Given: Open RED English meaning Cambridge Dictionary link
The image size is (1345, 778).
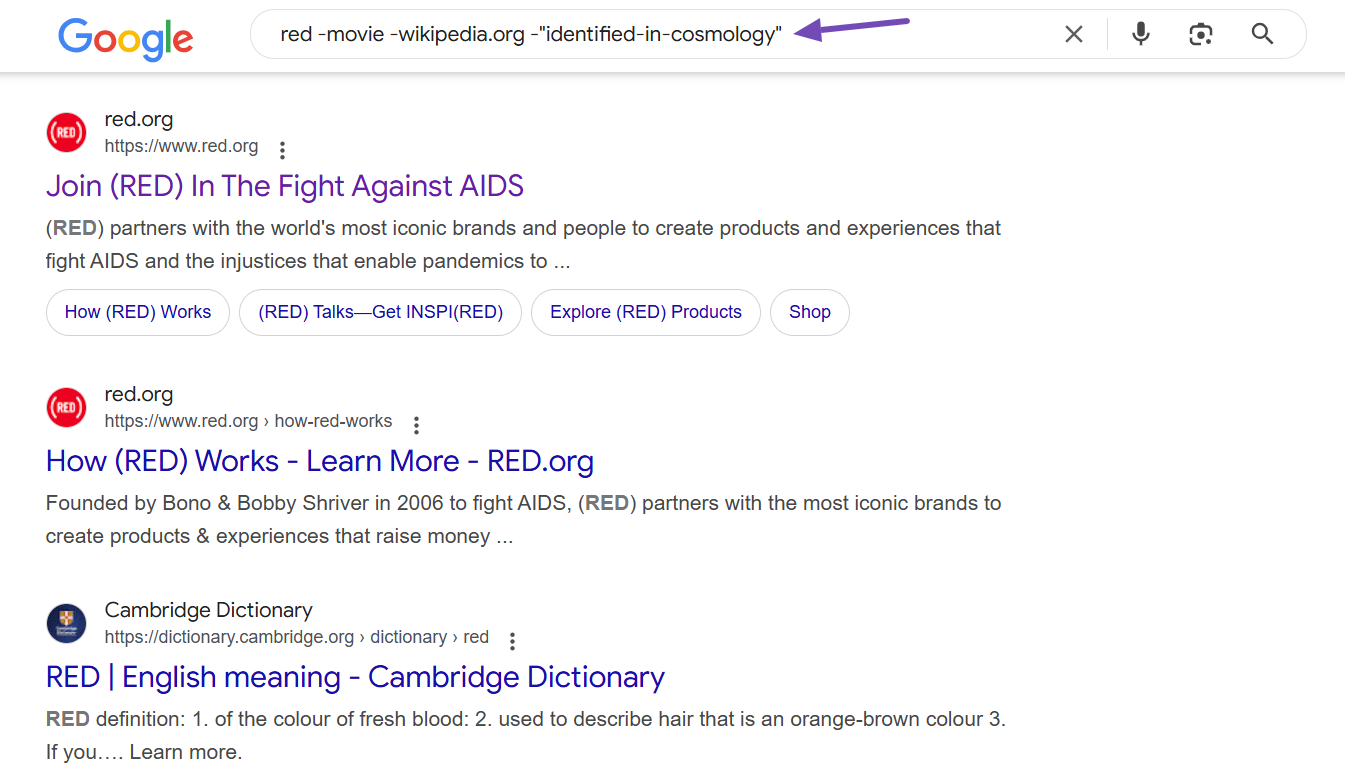Looking at the screenshot, I should pyautogui.click(x=355, y=677).
